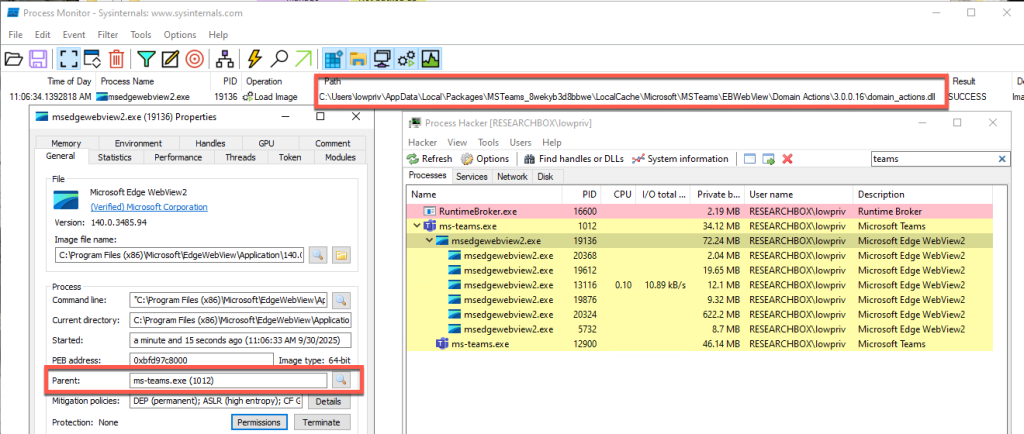1024x434 pixels.
Task: Save the Process Monitor capture
Action: tap(38, 59)
